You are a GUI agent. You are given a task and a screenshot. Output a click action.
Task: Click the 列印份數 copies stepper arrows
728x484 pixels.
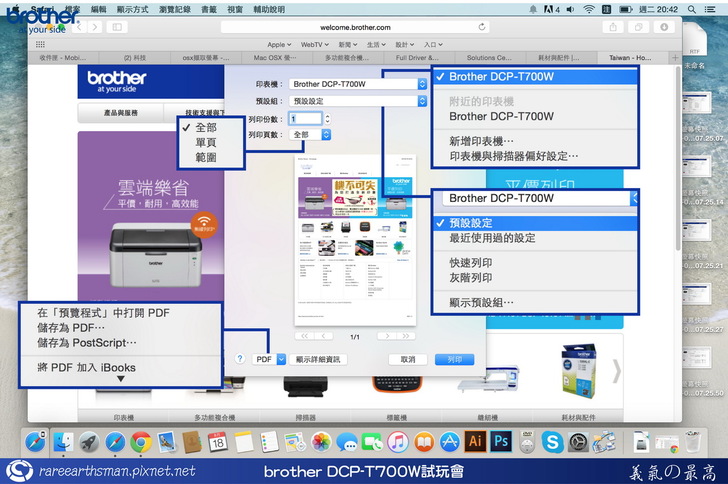(x=327, y=119)
